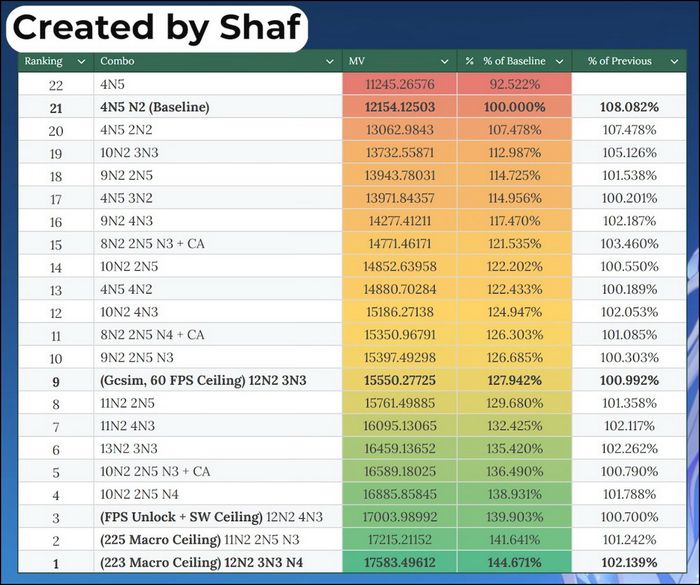Open the MV column filter dropdown
The image size is (700, 585).
(x=445, y=62)
